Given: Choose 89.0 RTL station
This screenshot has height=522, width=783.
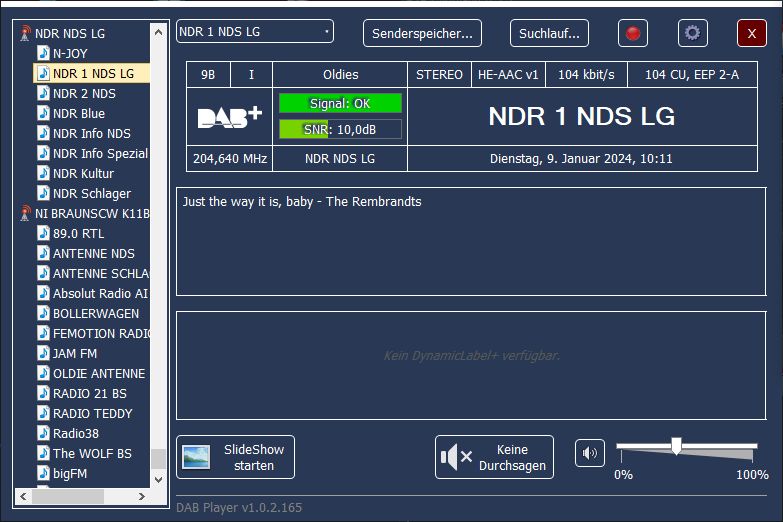Looking at the screenshot, I should click(x=78, y=233).
